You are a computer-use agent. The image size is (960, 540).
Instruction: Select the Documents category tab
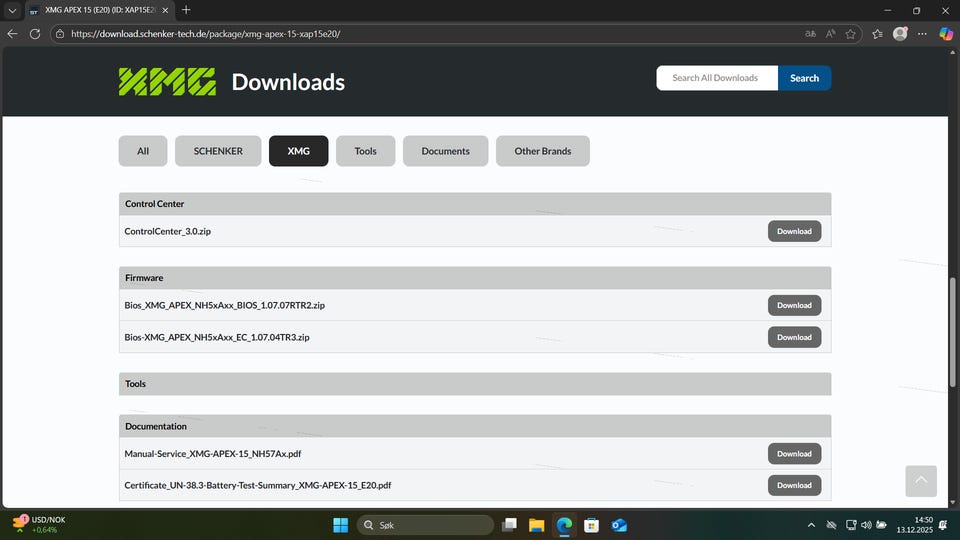coord(446,151)
